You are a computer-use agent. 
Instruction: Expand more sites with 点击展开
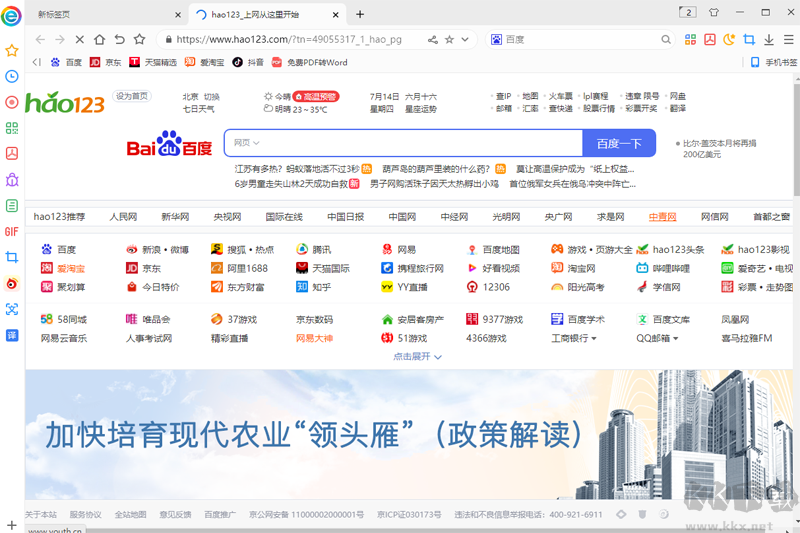(x=417, y=356)
